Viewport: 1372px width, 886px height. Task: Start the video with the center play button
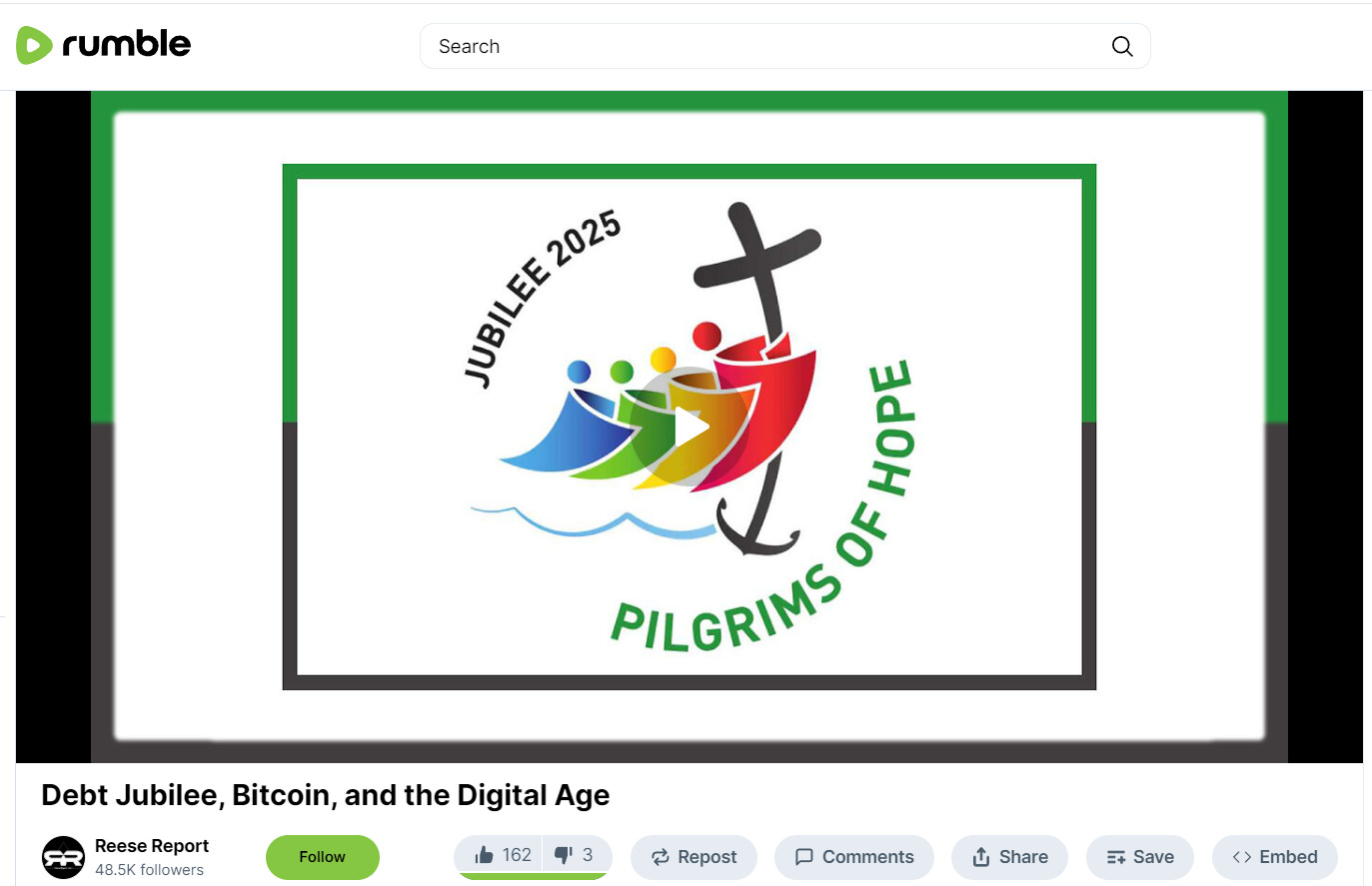click(689, 428)
